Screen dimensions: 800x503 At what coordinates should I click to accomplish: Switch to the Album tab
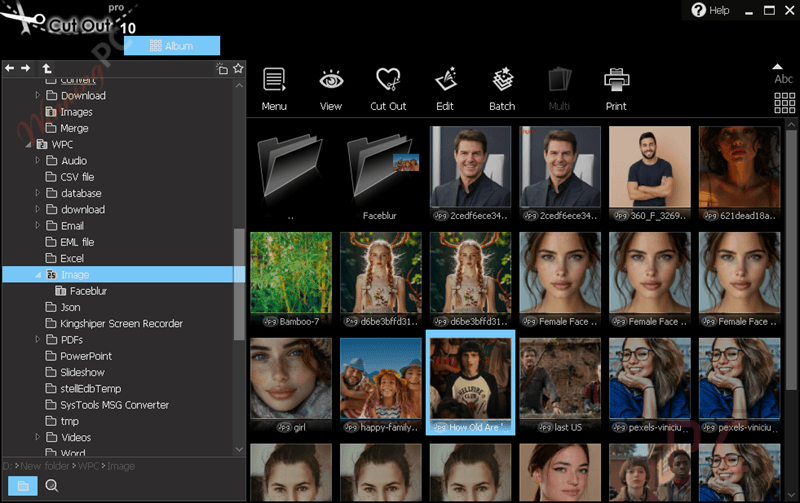coord(172,46)
